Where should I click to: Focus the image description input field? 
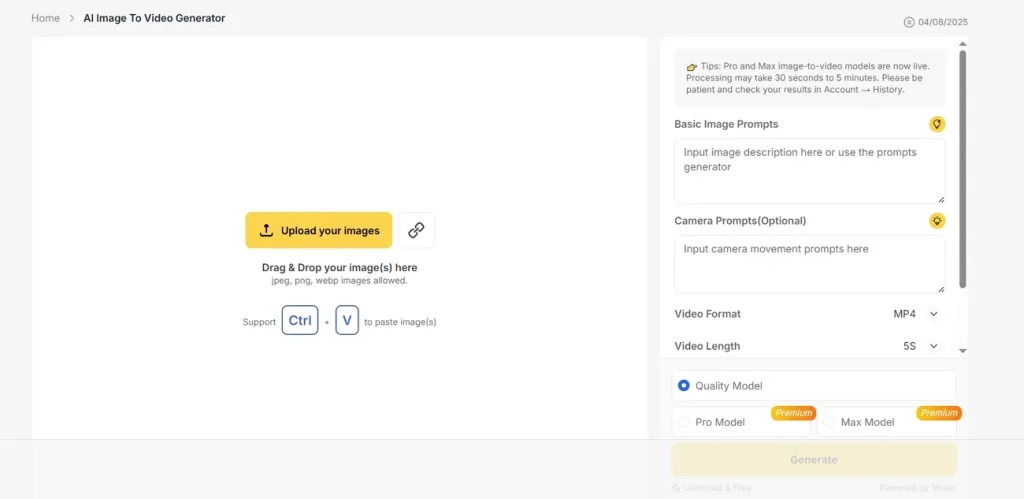click(809, 171)
